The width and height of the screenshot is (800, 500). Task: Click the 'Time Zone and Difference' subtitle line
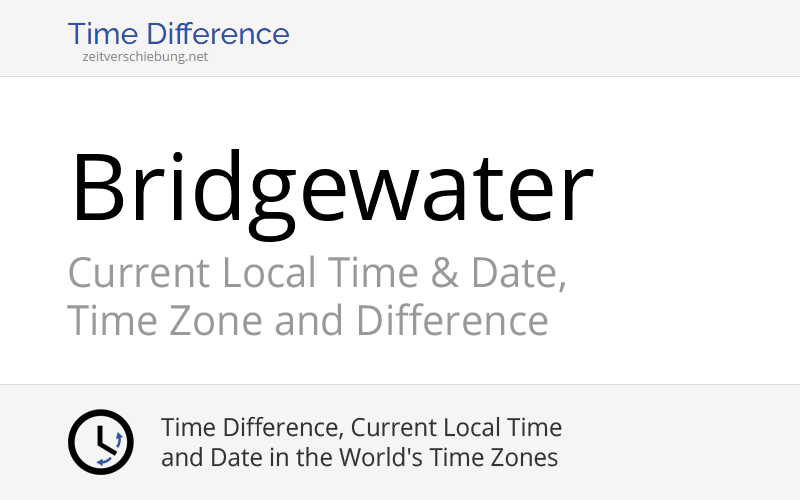pos(307,321)
